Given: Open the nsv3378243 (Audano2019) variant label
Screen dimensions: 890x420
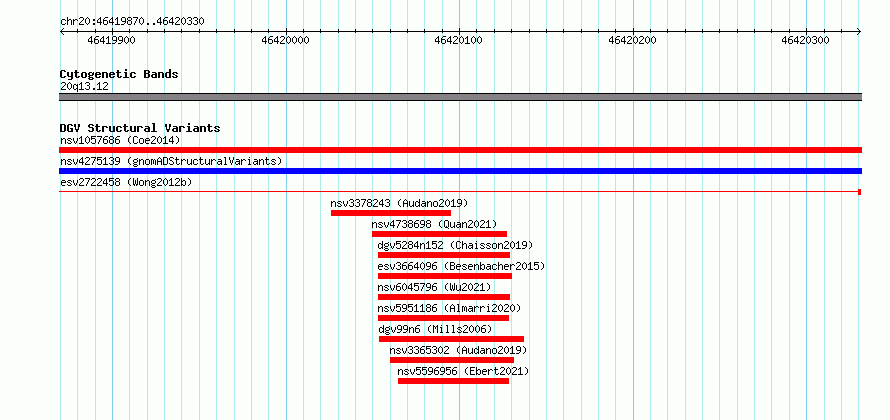Looking at the screenshot, I should pyautogui.click(x=399, y=203).
